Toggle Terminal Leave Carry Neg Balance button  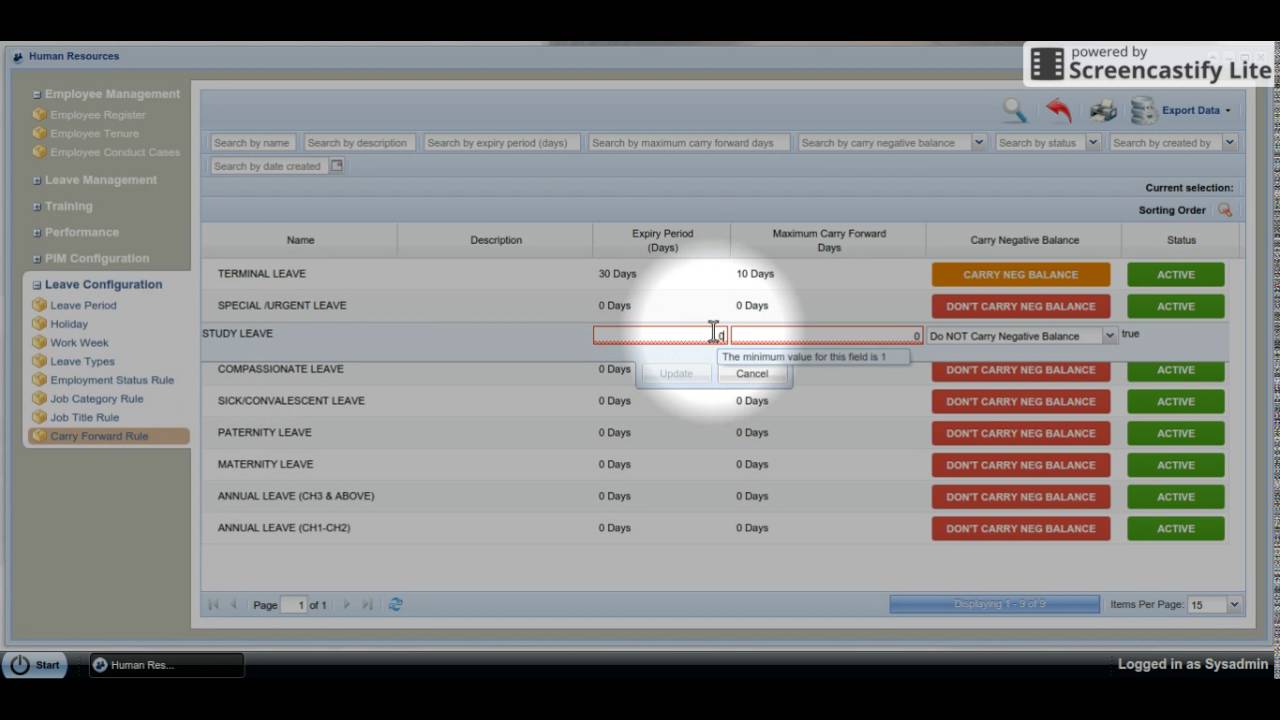click(1021, 274)
